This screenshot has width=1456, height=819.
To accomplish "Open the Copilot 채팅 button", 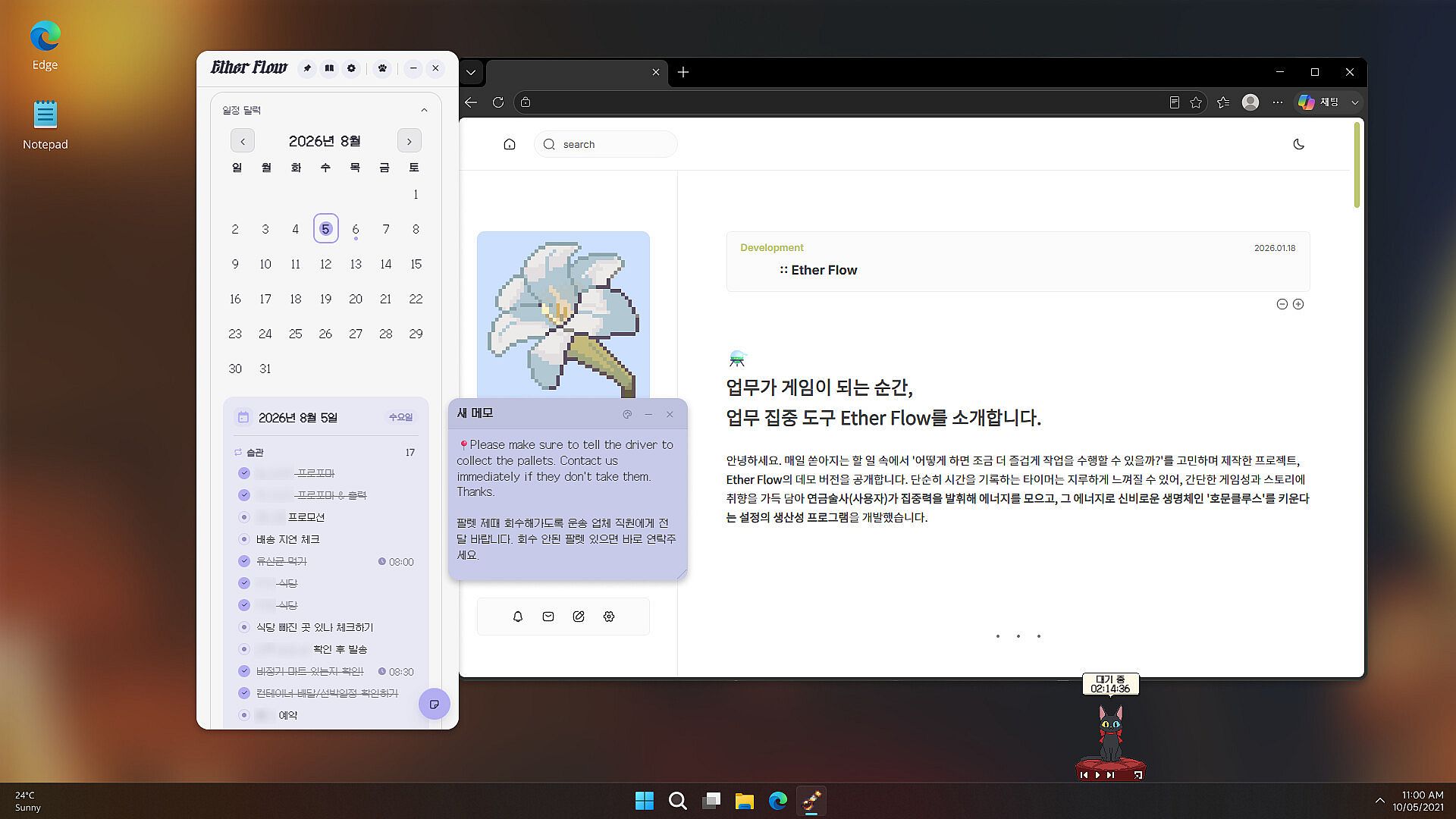I will tap(1318, 102).
